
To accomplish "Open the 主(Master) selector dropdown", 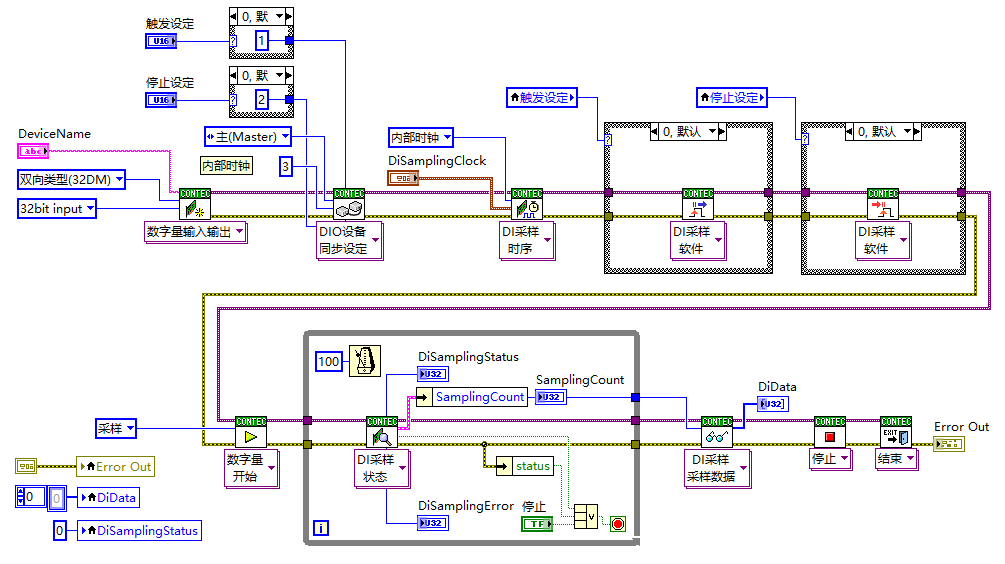I will click(248, 136).
